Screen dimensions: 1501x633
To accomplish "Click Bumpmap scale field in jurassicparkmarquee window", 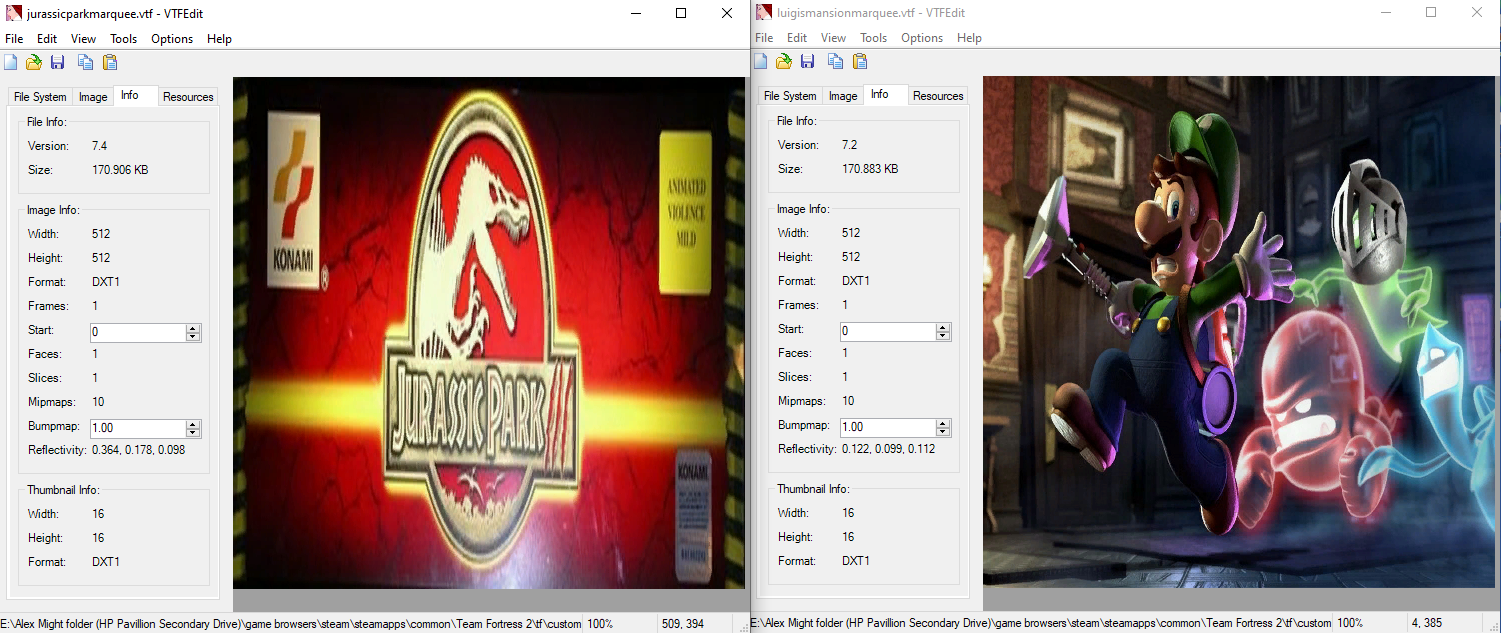I will point(137,428).
